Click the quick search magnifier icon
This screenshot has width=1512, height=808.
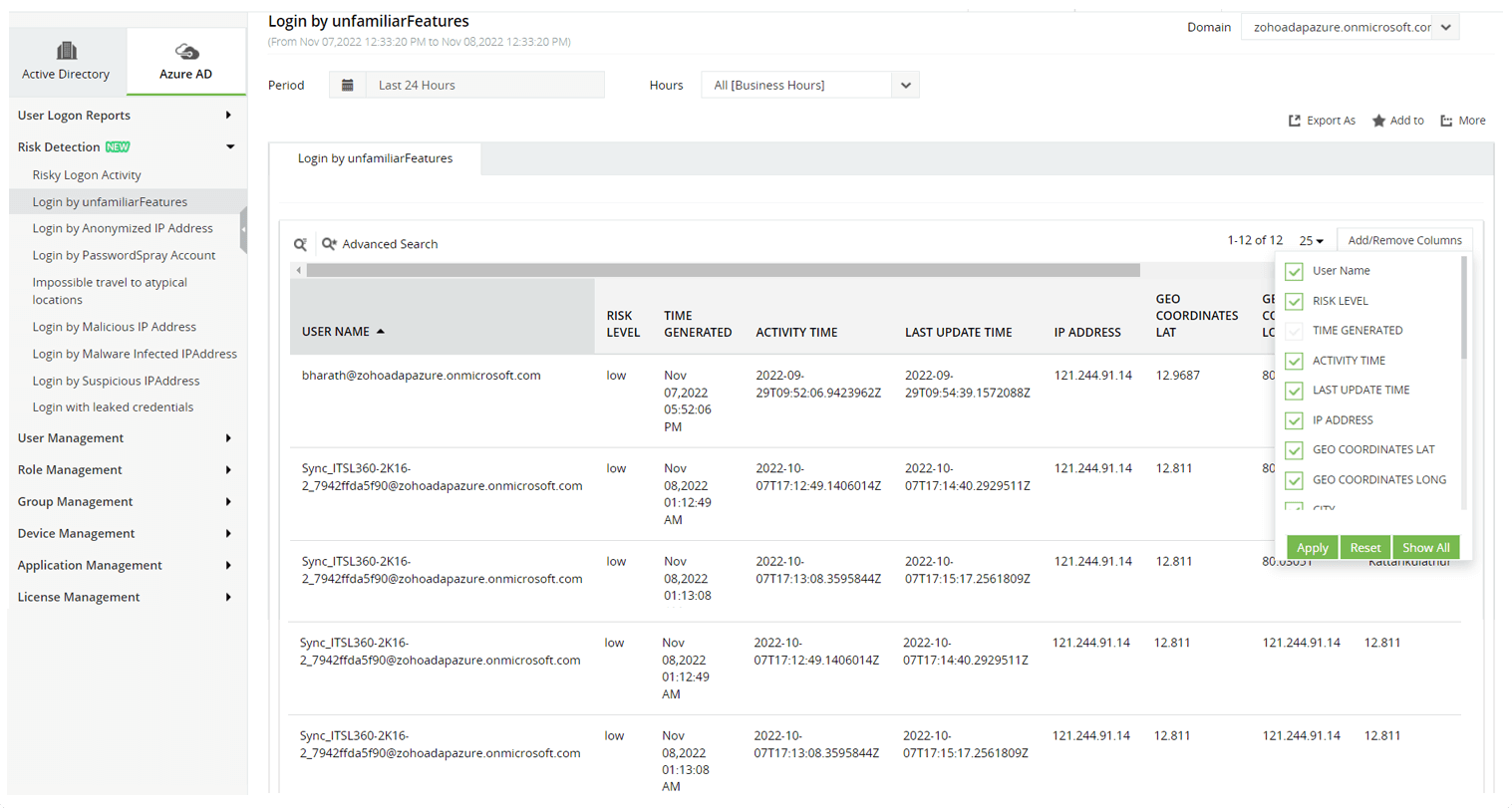click(x=301, y=243)
